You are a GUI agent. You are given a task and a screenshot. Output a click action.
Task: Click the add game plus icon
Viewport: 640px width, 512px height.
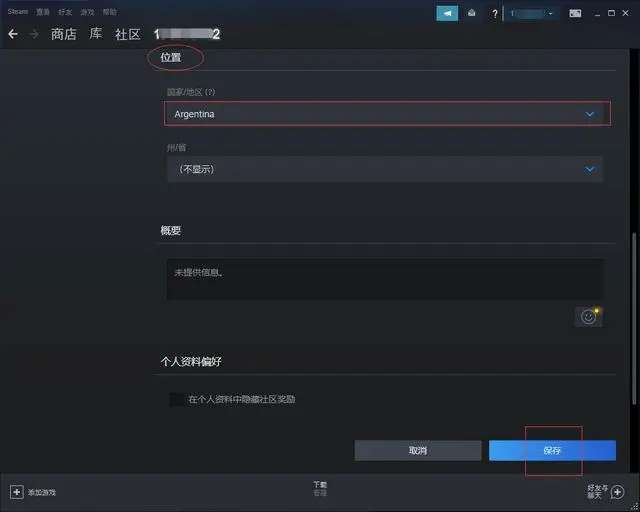tap(16, 492)
